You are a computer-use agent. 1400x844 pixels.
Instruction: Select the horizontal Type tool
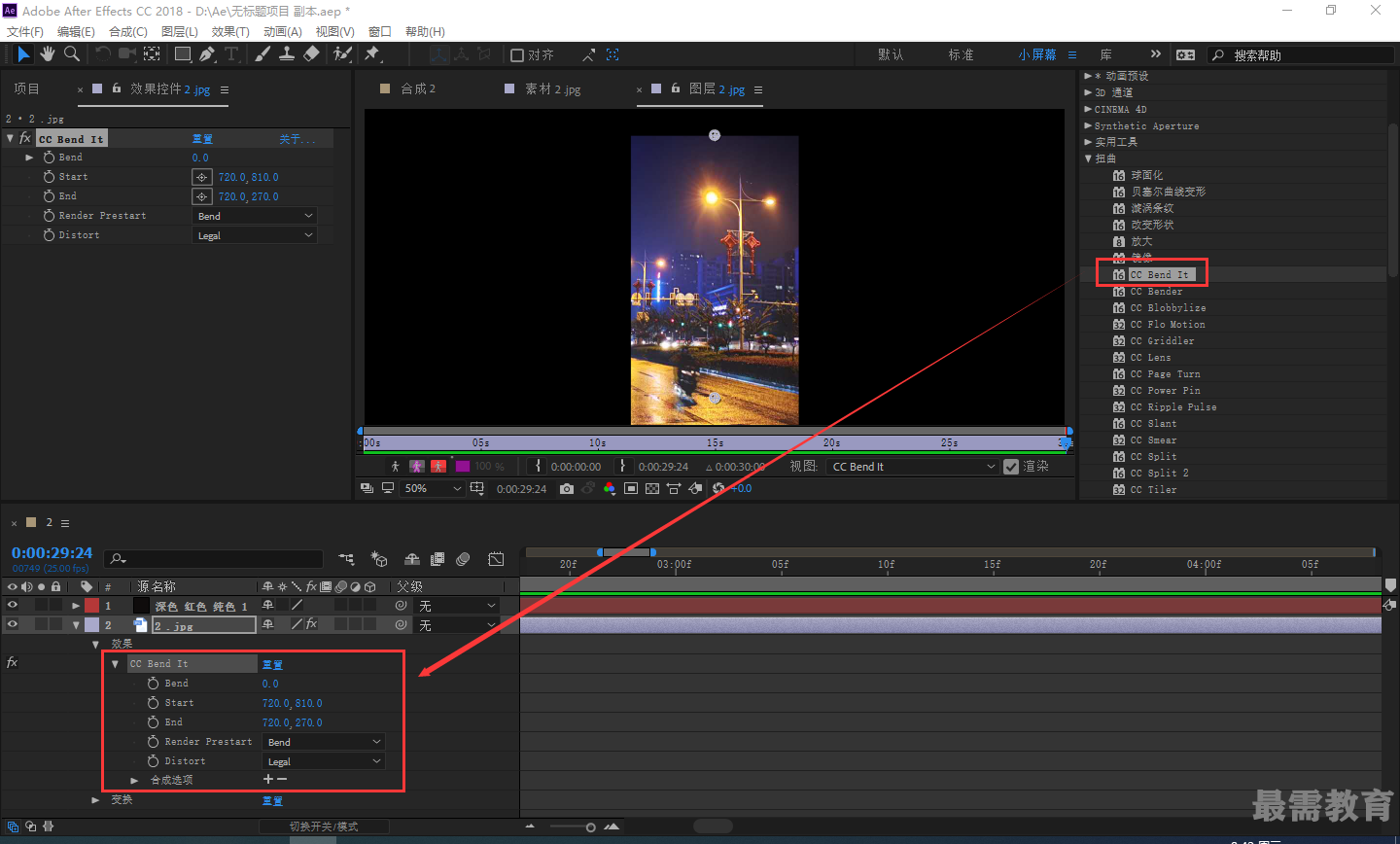(x=231, y=54)
